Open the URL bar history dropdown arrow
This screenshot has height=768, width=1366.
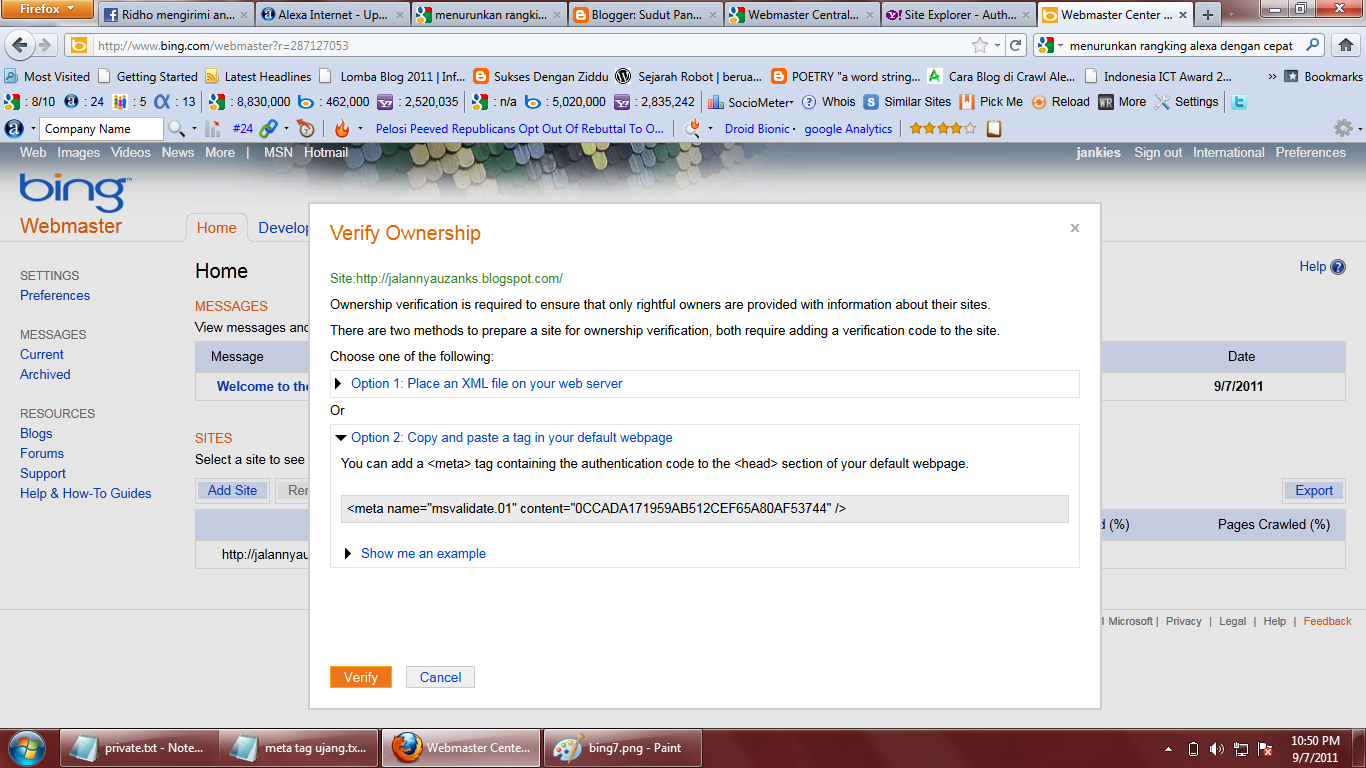click(x=997, y=46)
